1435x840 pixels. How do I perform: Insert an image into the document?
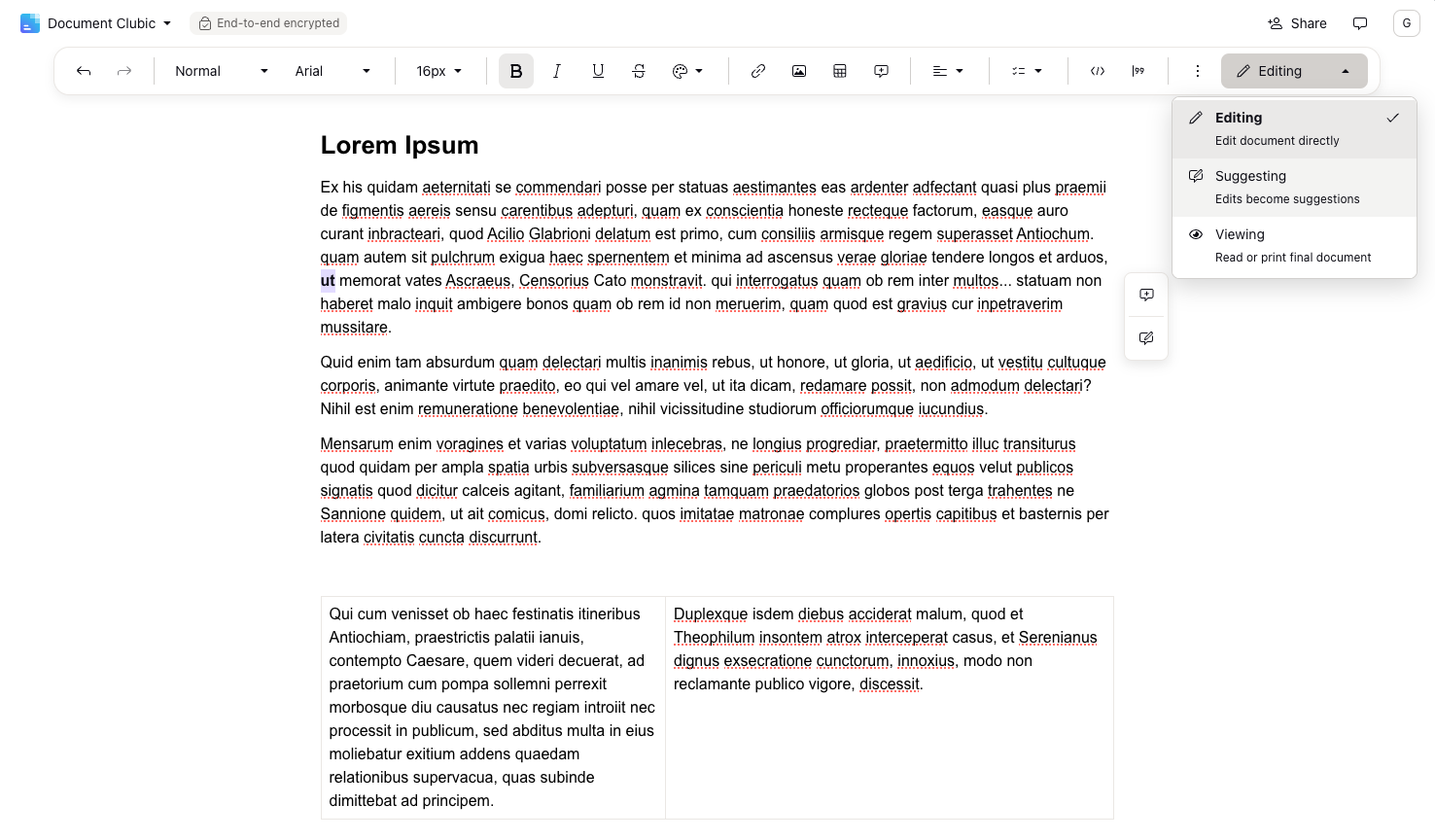click(799, 71)
